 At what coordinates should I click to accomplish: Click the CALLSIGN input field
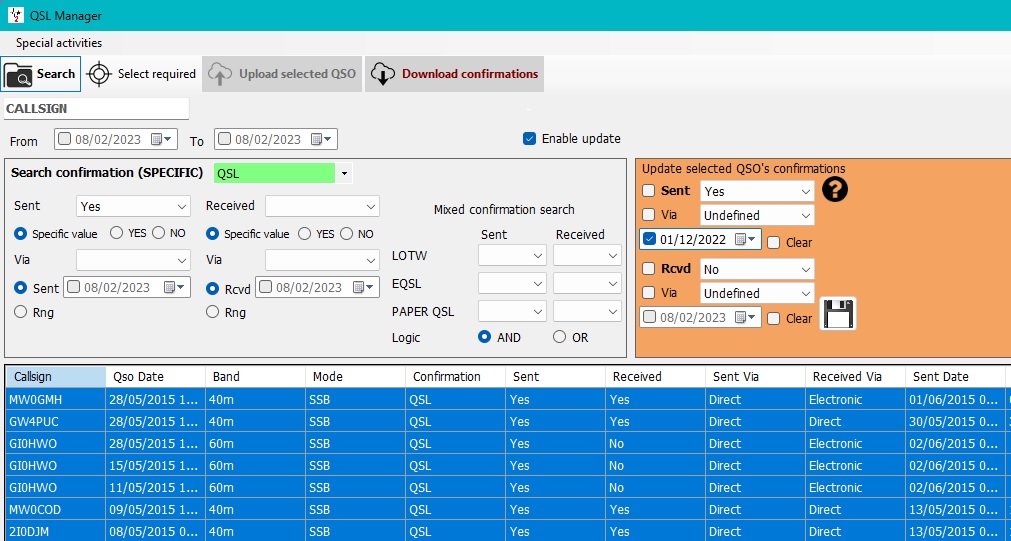97,108
